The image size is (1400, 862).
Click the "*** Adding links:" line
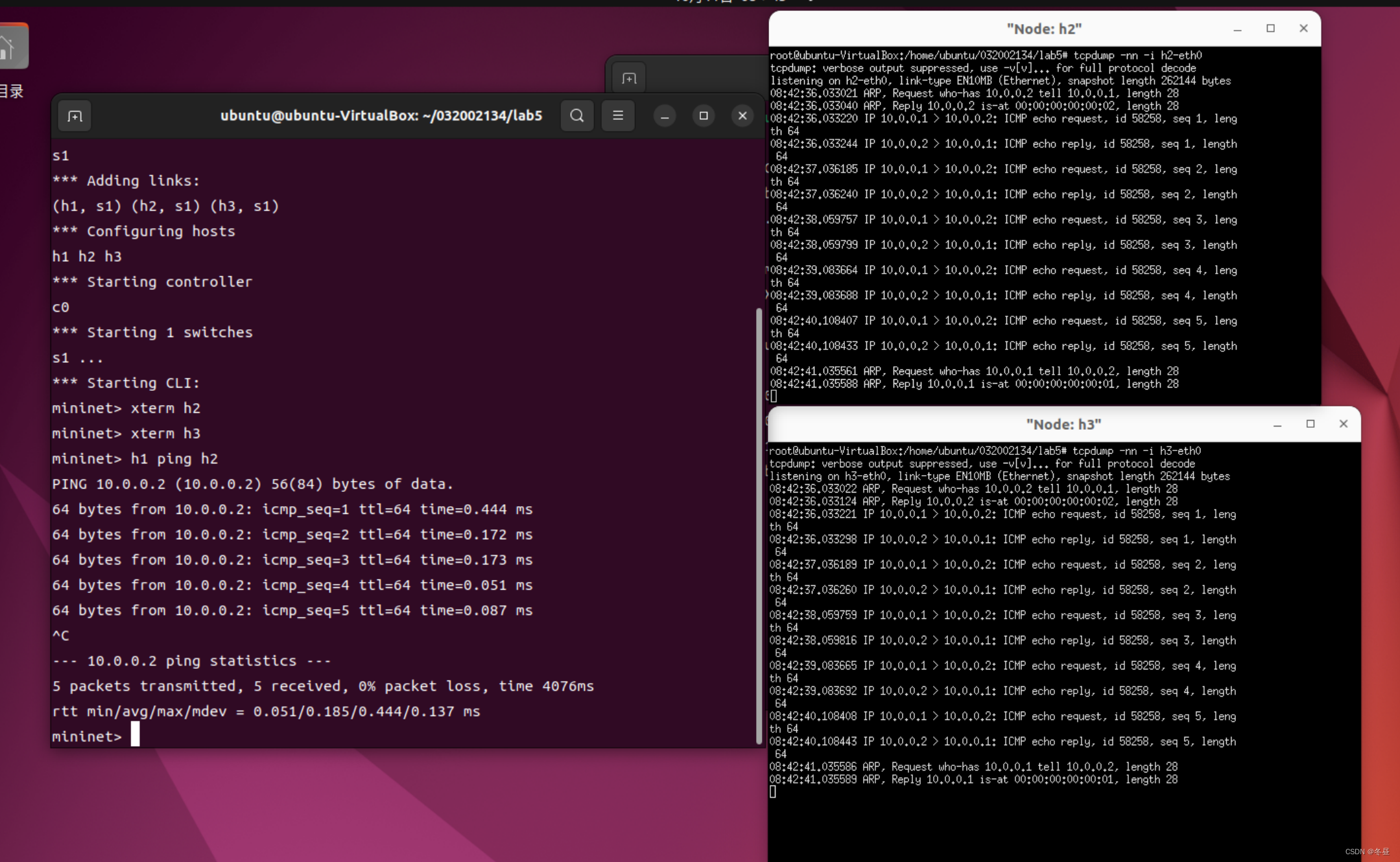[x=126, y=181]
